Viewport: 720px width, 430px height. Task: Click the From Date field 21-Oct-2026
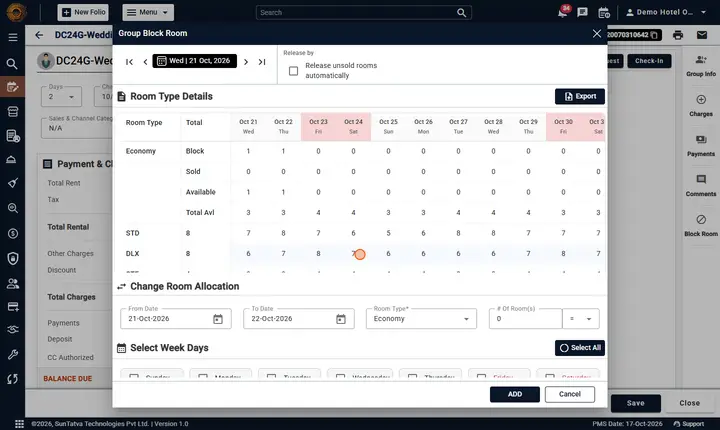pyautogui.click(x=176, y=319)
